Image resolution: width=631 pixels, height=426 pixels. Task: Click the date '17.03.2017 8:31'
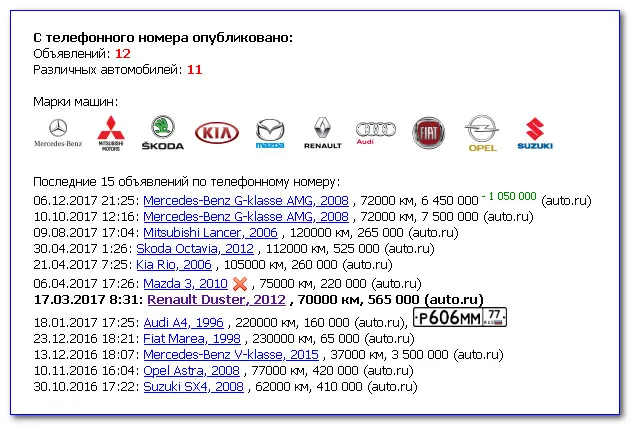(88, 300)
